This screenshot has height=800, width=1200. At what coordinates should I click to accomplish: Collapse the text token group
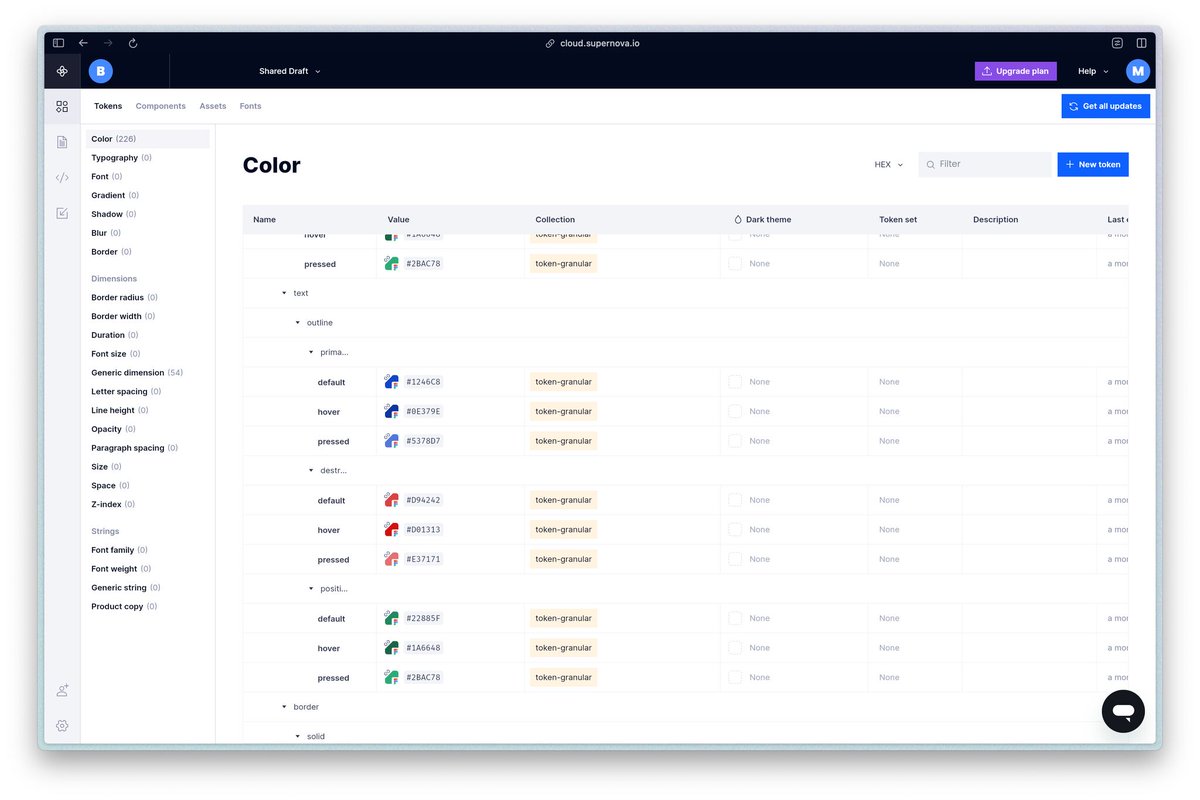(284, 293)
